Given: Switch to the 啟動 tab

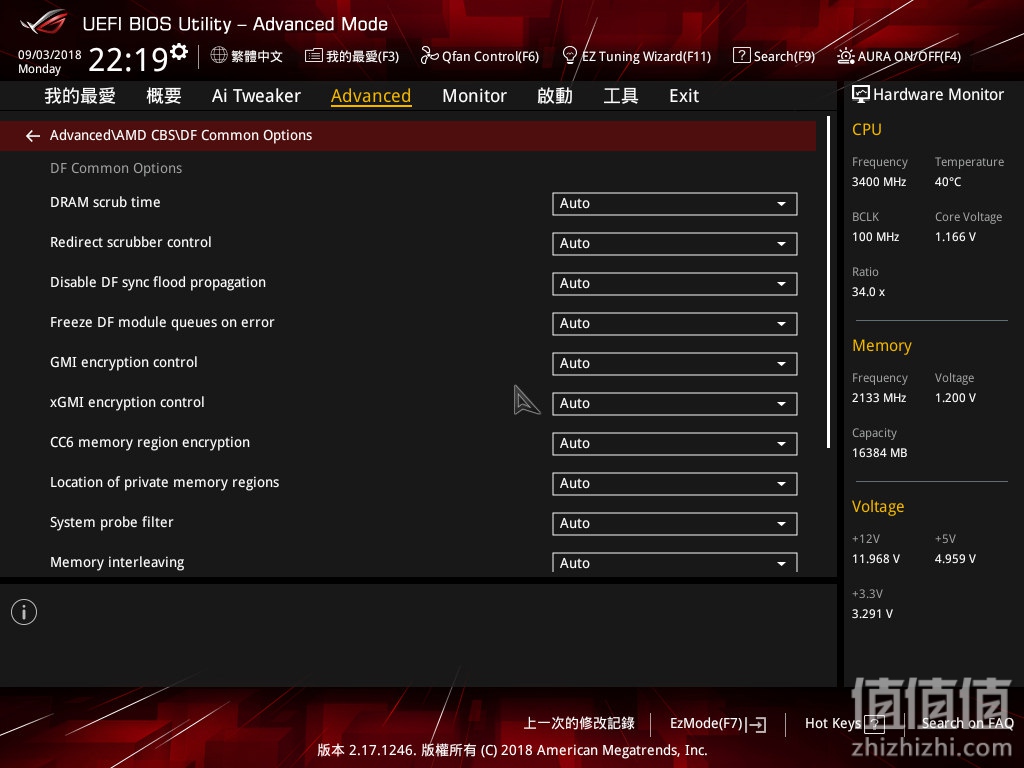Looking at the screenshot, I should tap(554, 96).
